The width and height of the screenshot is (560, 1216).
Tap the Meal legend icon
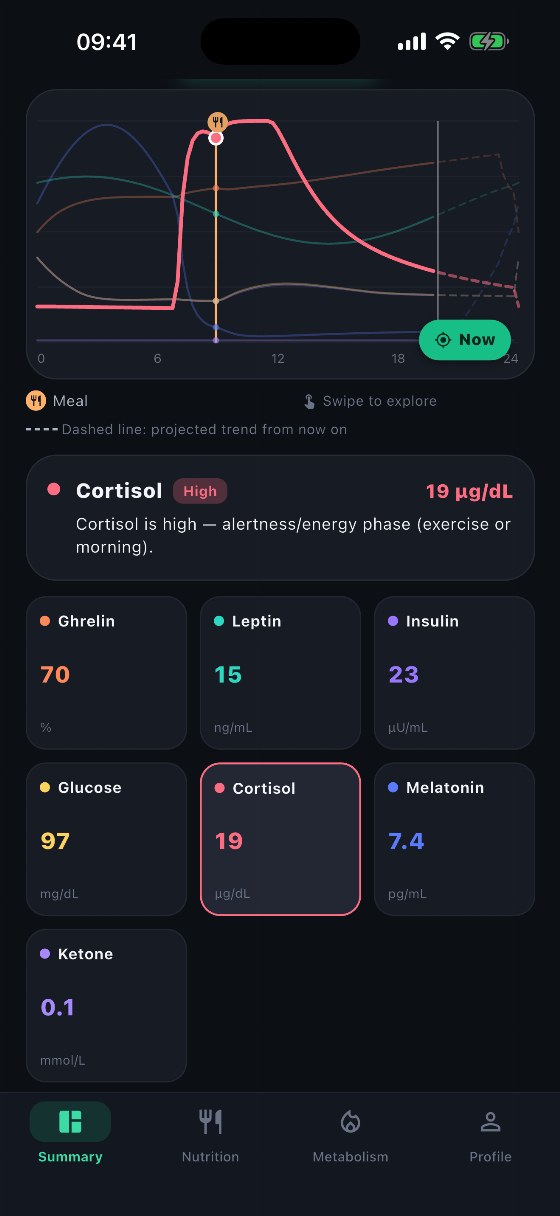pyautogui.click(x=36, y=401)
